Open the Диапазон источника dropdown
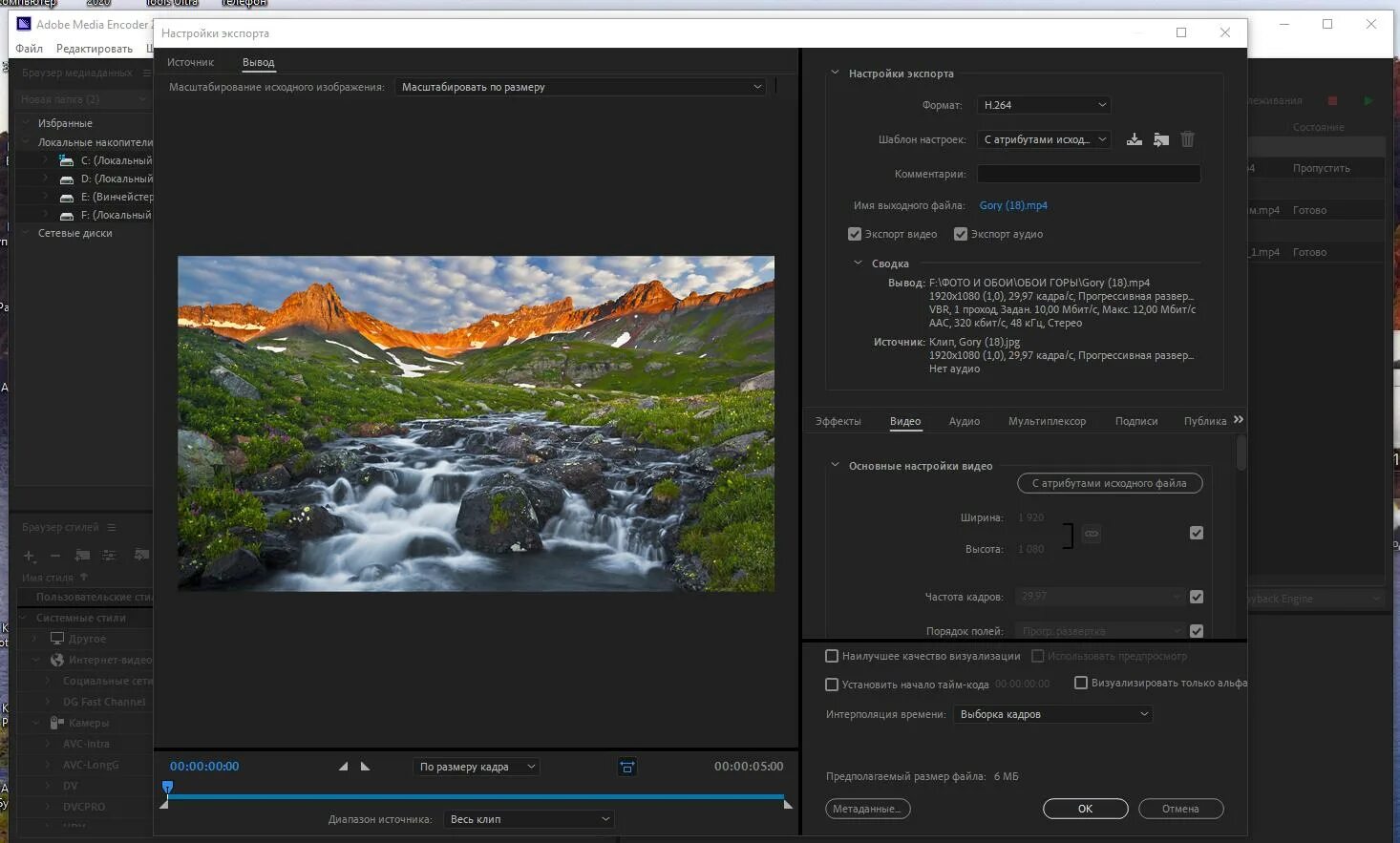Image resolution: width=1400 pixels, height=843 pixels. [528, 819]
